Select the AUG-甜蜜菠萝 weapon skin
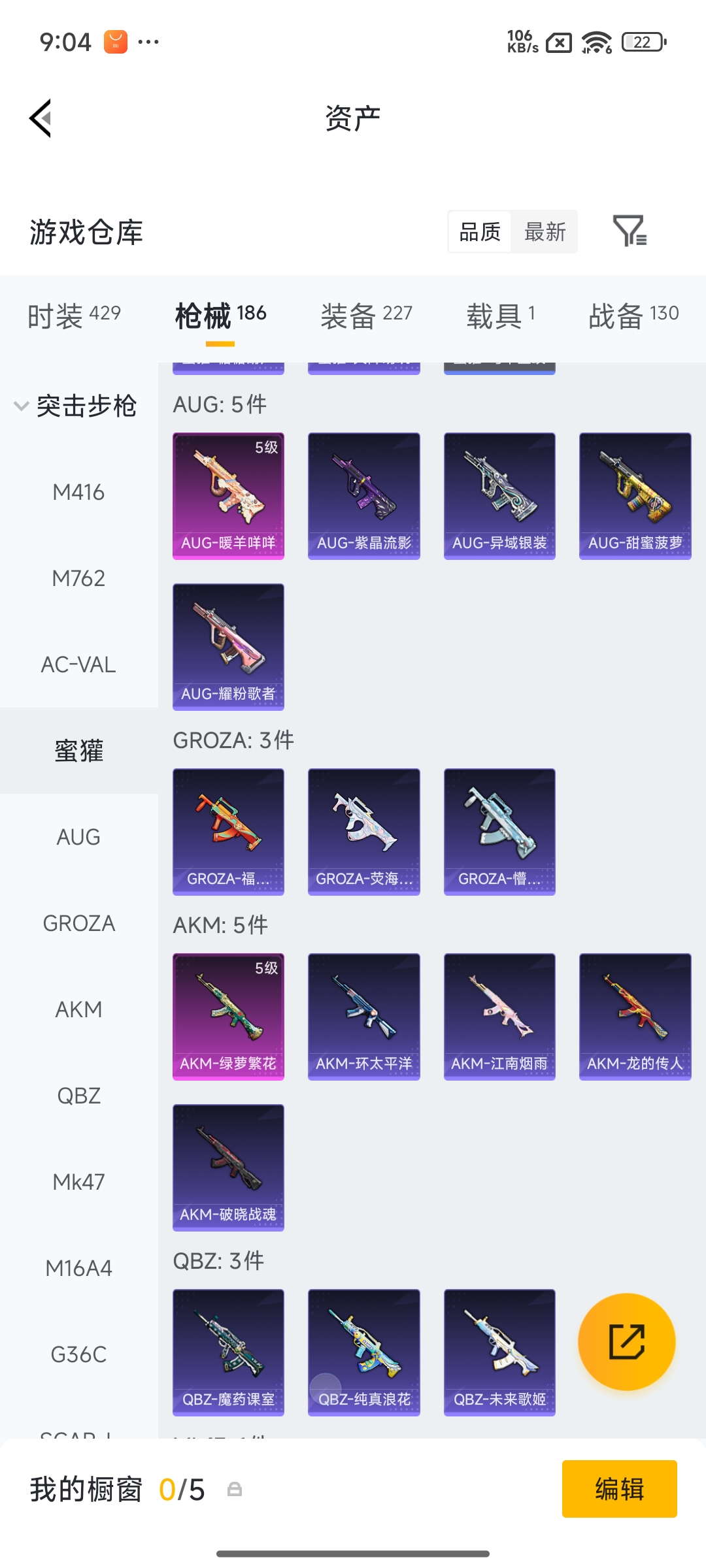This screenshot has width=706, height=1568. click(635, 496)
